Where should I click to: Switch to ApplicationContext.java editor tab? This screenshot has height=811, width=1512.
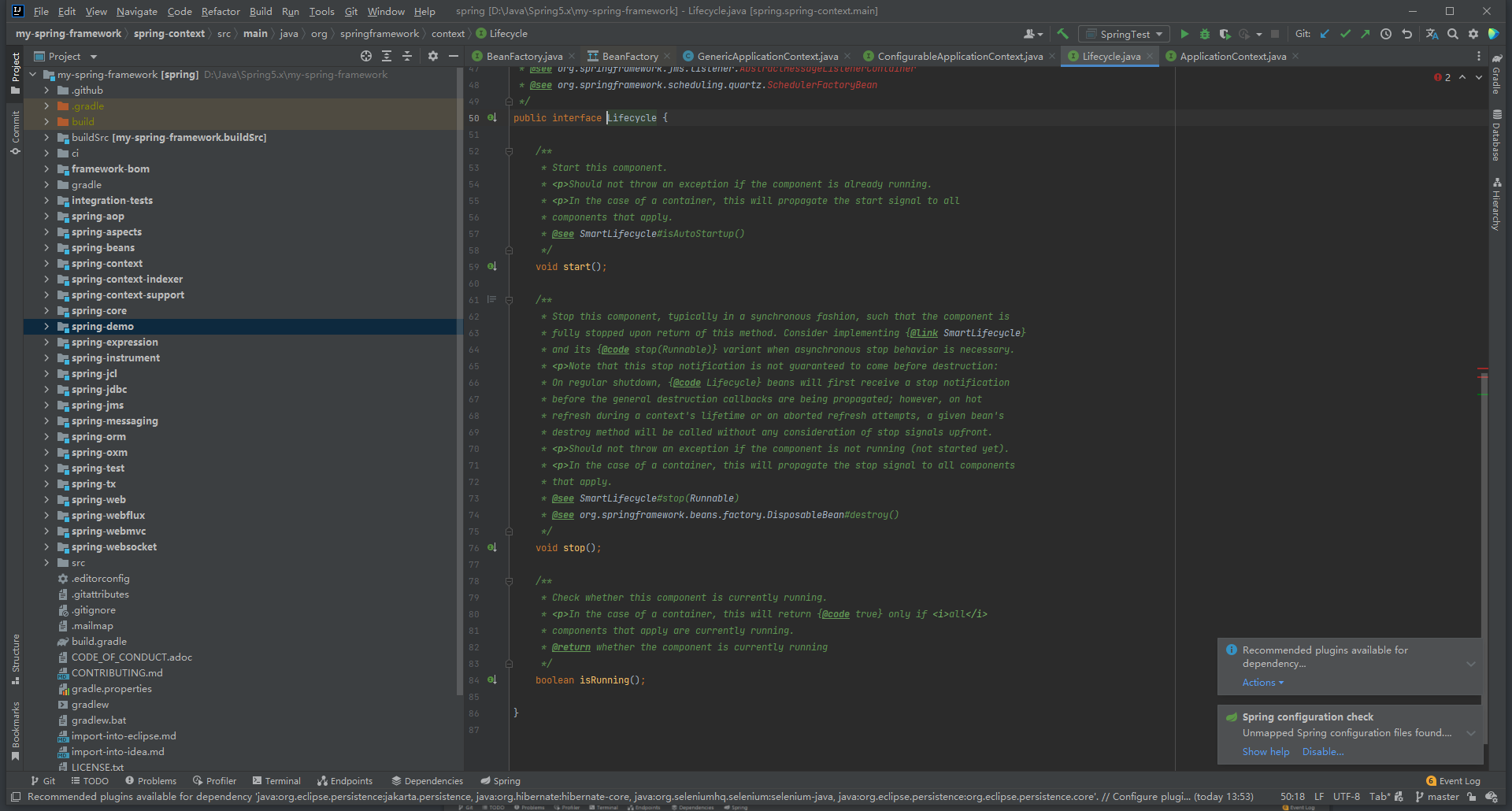click(1232, 56)
